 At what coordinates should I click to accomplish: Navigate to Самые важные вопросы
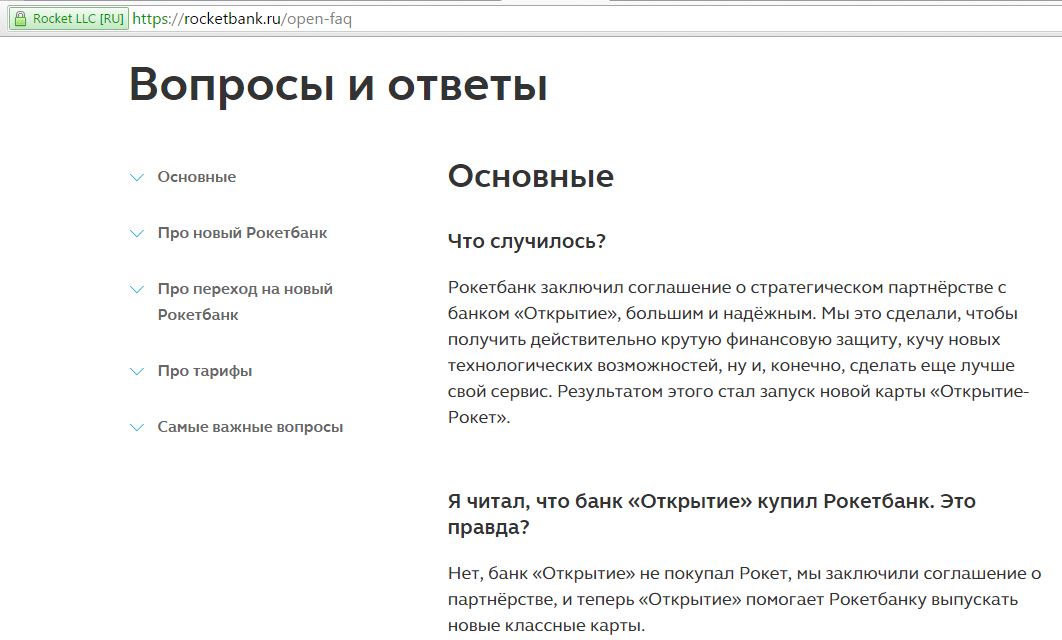(x=250, y=427)
